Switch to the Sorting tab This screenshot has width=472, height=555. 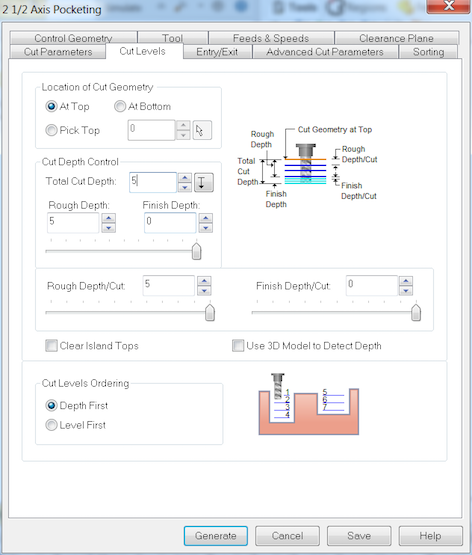(428, 52)
